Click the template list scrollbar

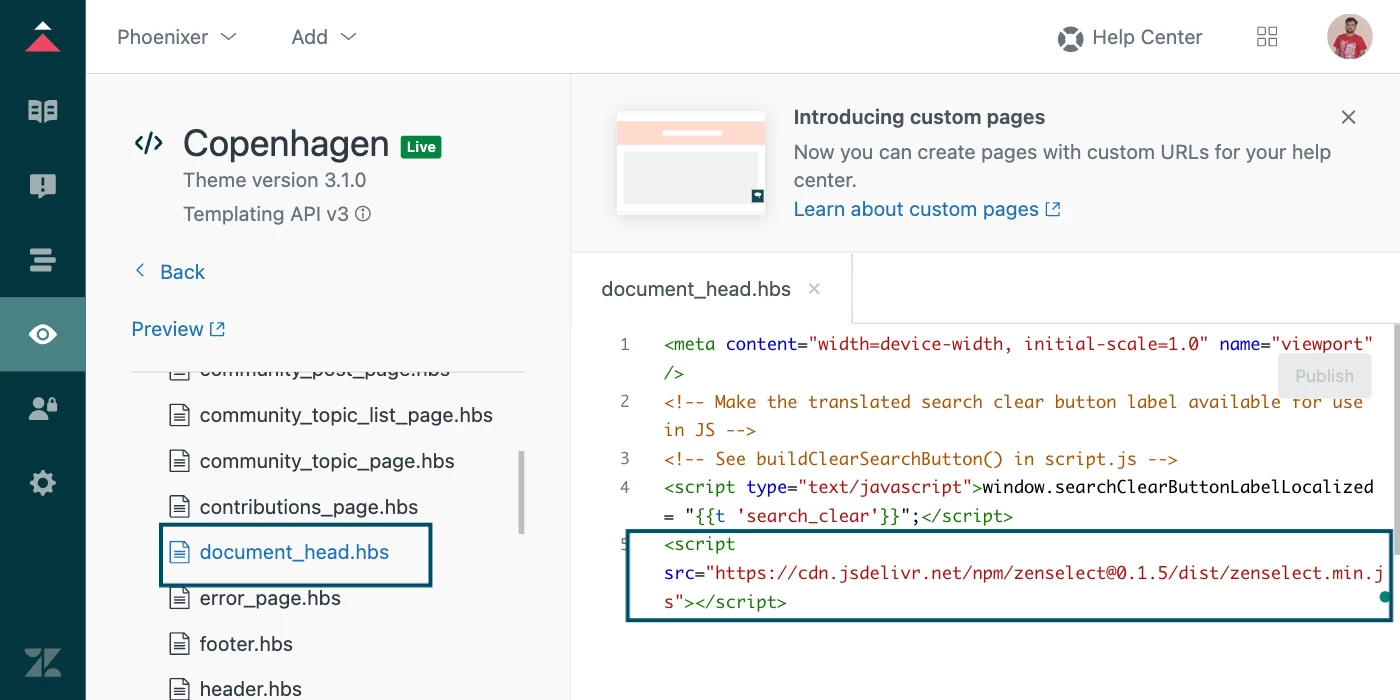[521, 492]
